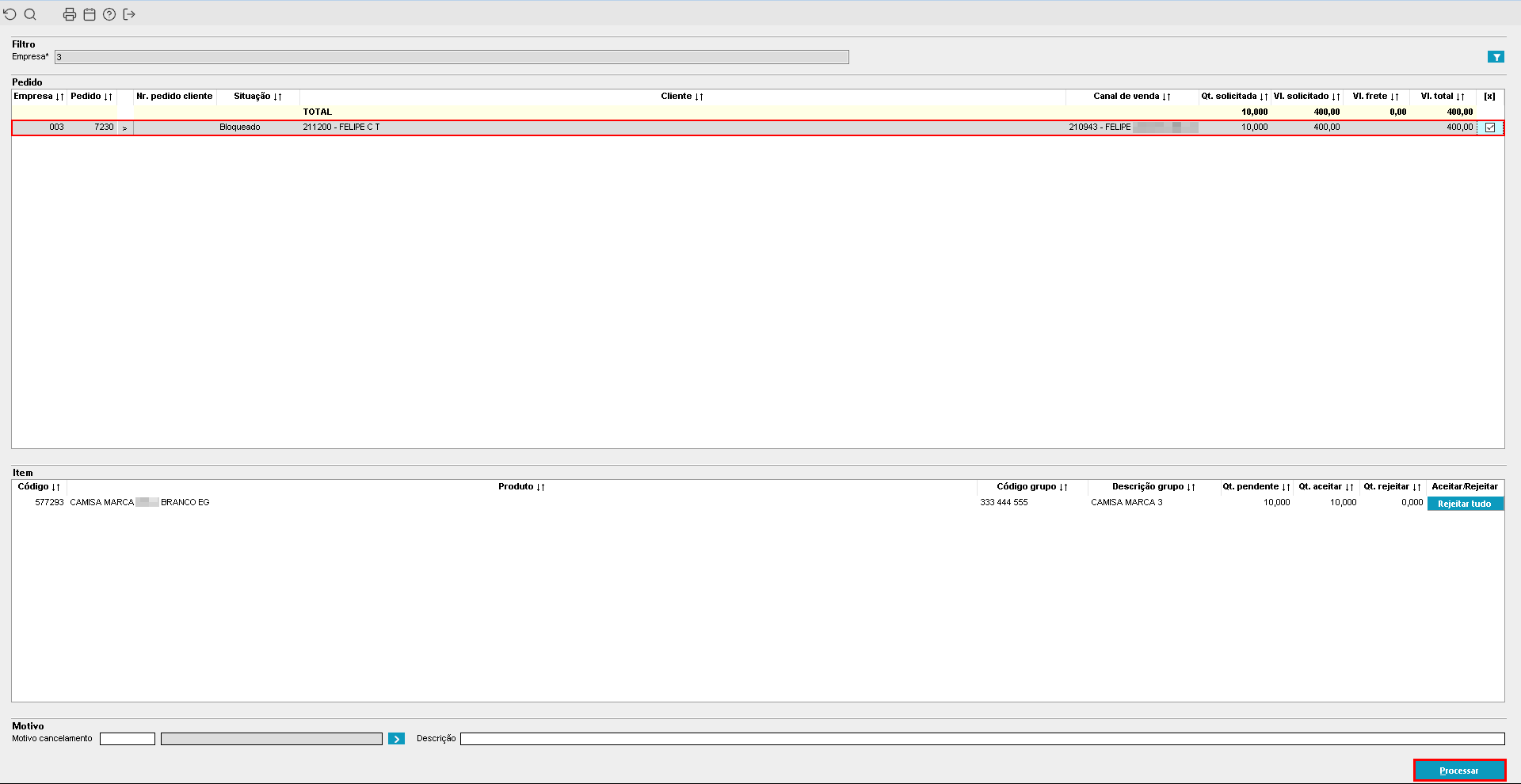Sort orders by Empresa column
This screenshot has width=1521, height=784.
click(x=39, y=97)
